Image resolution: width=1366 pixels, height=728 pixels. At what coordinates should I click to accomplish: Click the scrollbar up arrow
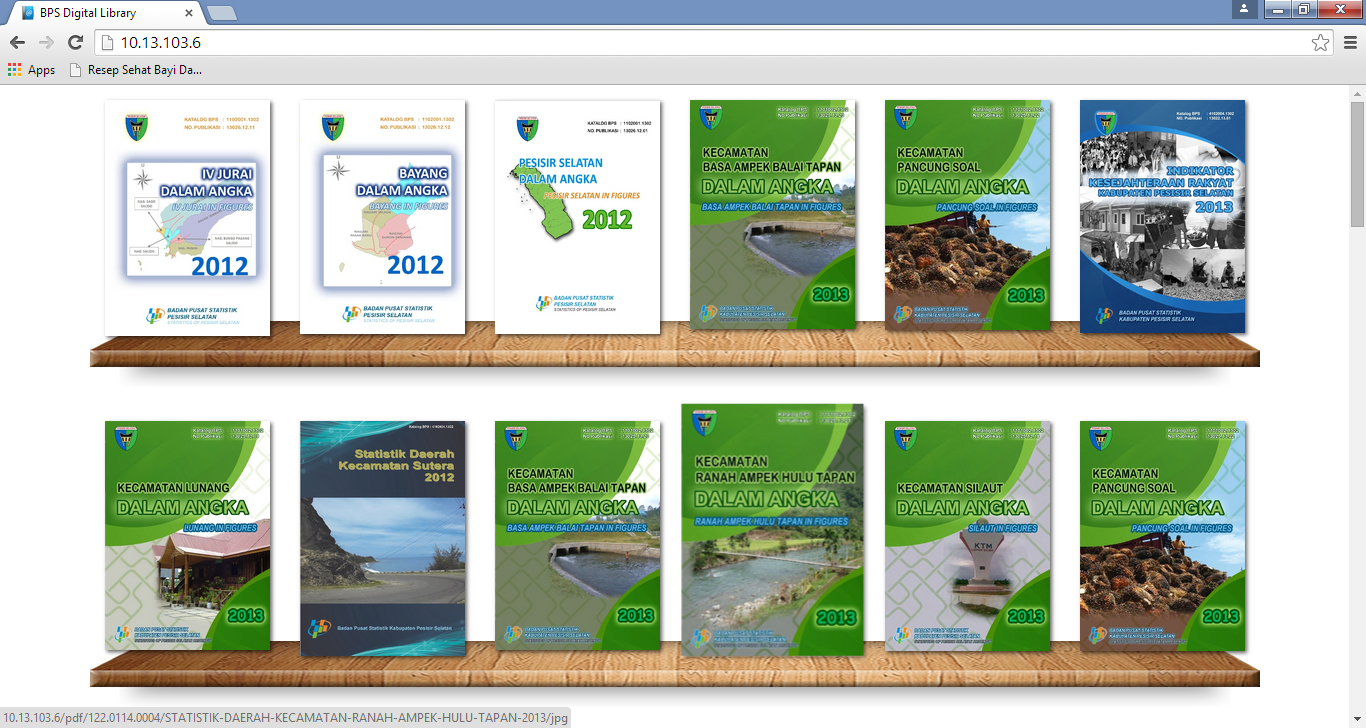pos(1357,93)
